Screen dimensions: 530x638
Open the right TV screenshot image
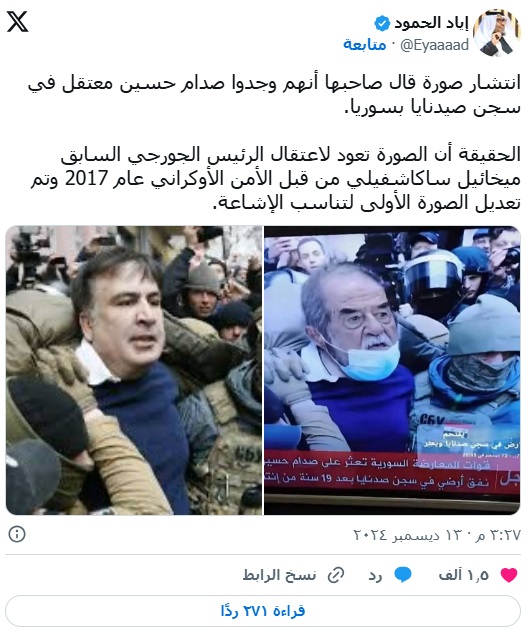[x=392, y=370]
